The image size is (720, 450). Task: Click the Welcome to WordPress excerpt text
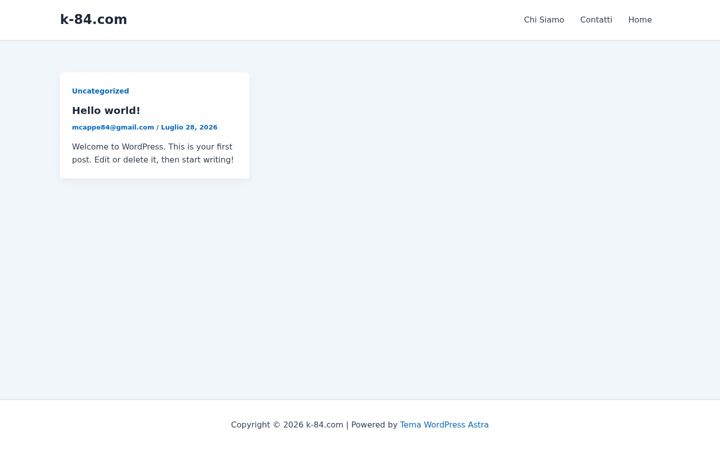[x=153, y=153]
